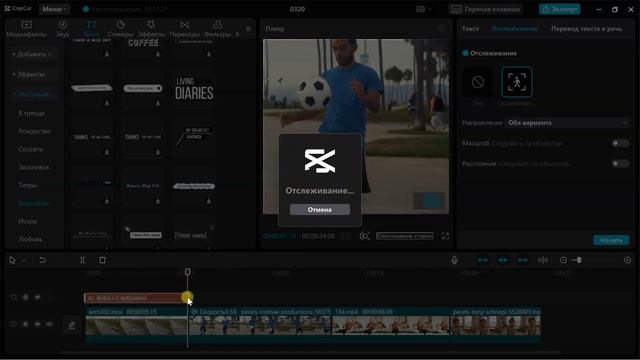The image size is (640, 360).
Task: Lock the main video track
Action: 25,324
